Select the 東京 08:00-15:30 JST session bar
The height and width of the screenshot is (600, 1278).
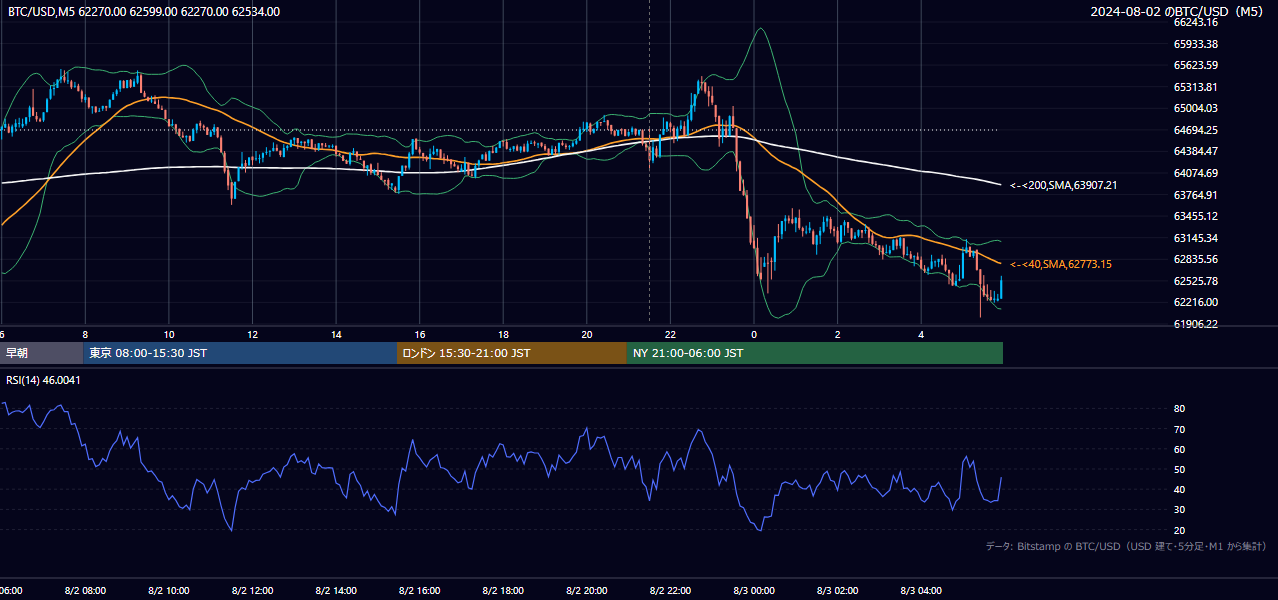coord(240,353)
